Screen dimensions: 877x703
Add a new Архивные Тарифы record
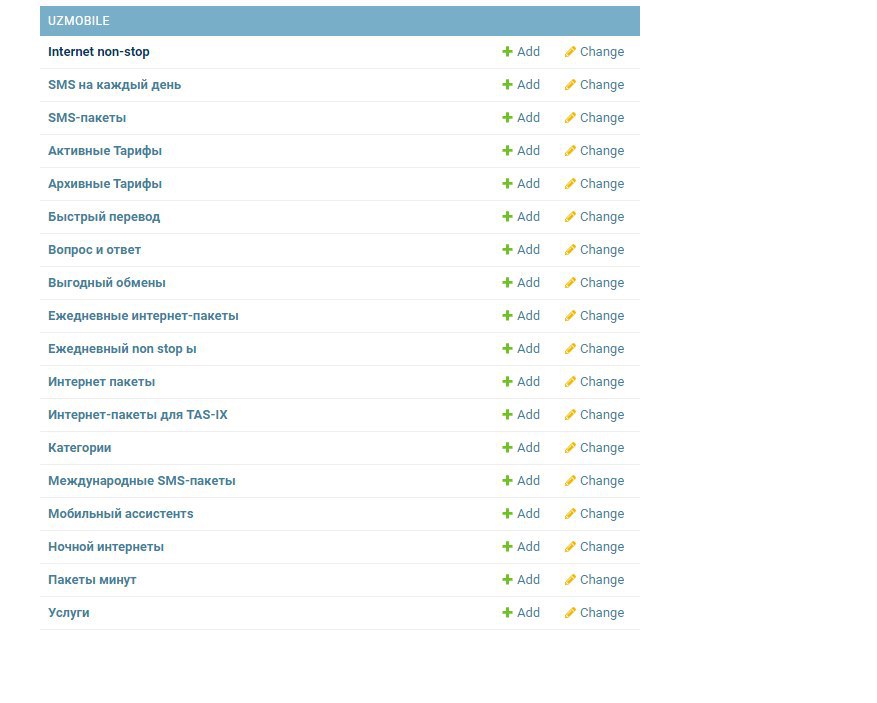point(521,183)
